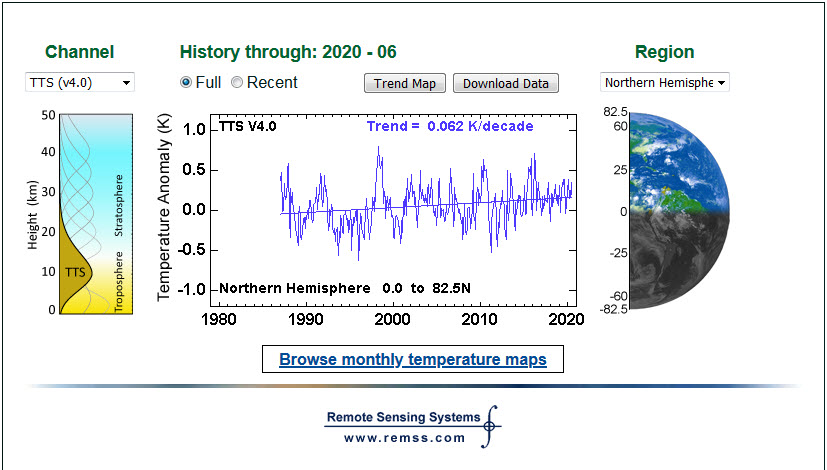827x470 pixels.
Task: Click the Temperature Anomaly (K) axis label
Action: coord(165,207)
